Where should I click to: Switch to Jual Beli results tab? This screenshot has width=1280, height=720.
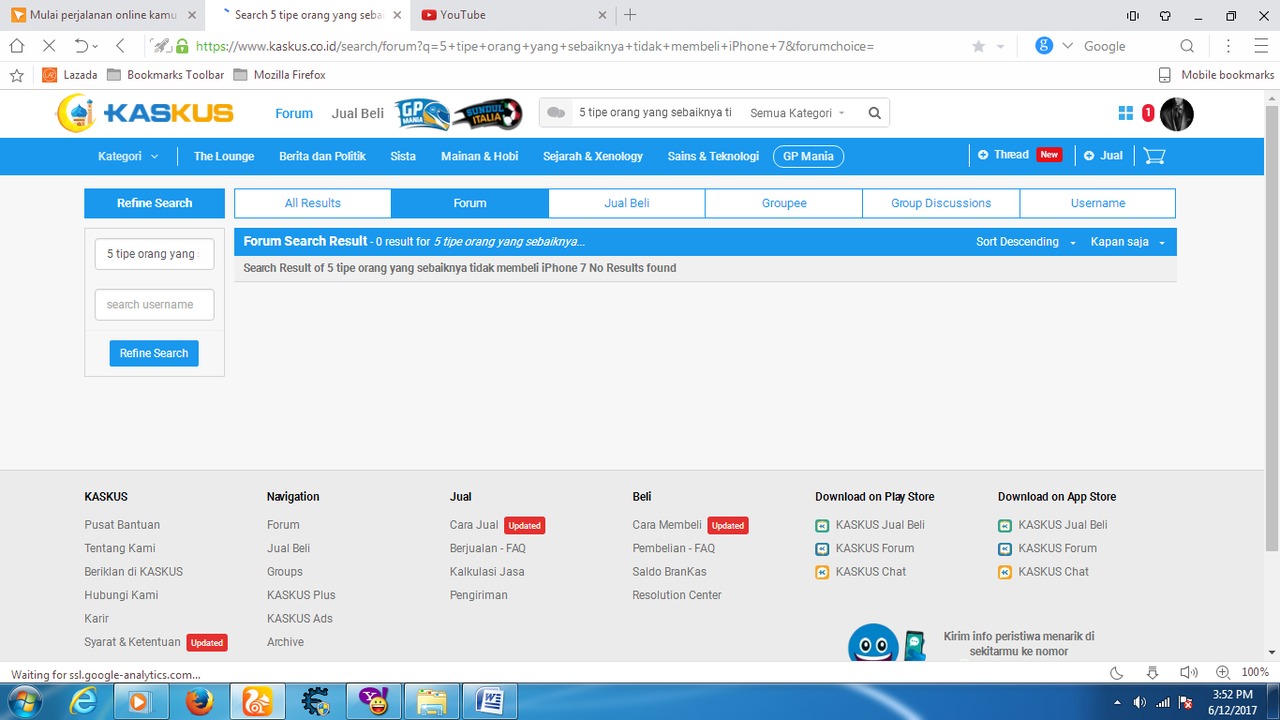[627, 203]
